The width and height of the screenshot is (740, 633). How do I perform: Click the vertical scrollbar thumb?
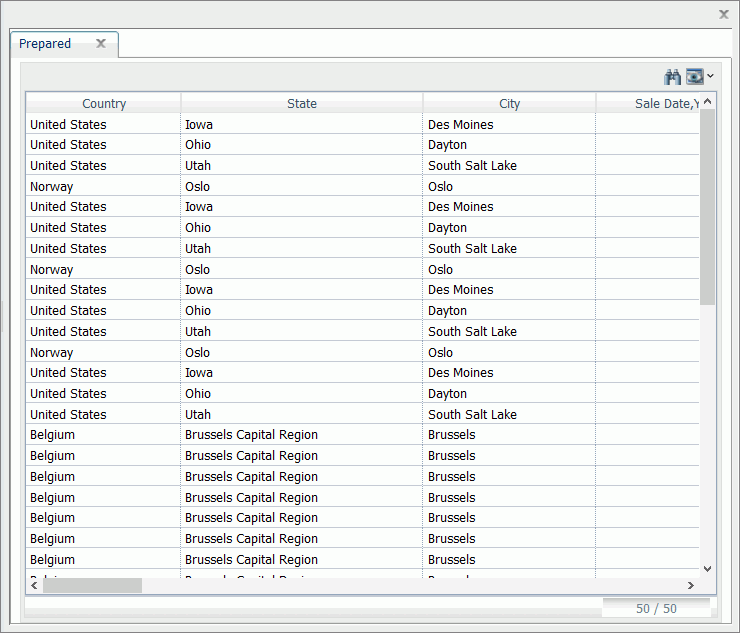coord(707,207)
